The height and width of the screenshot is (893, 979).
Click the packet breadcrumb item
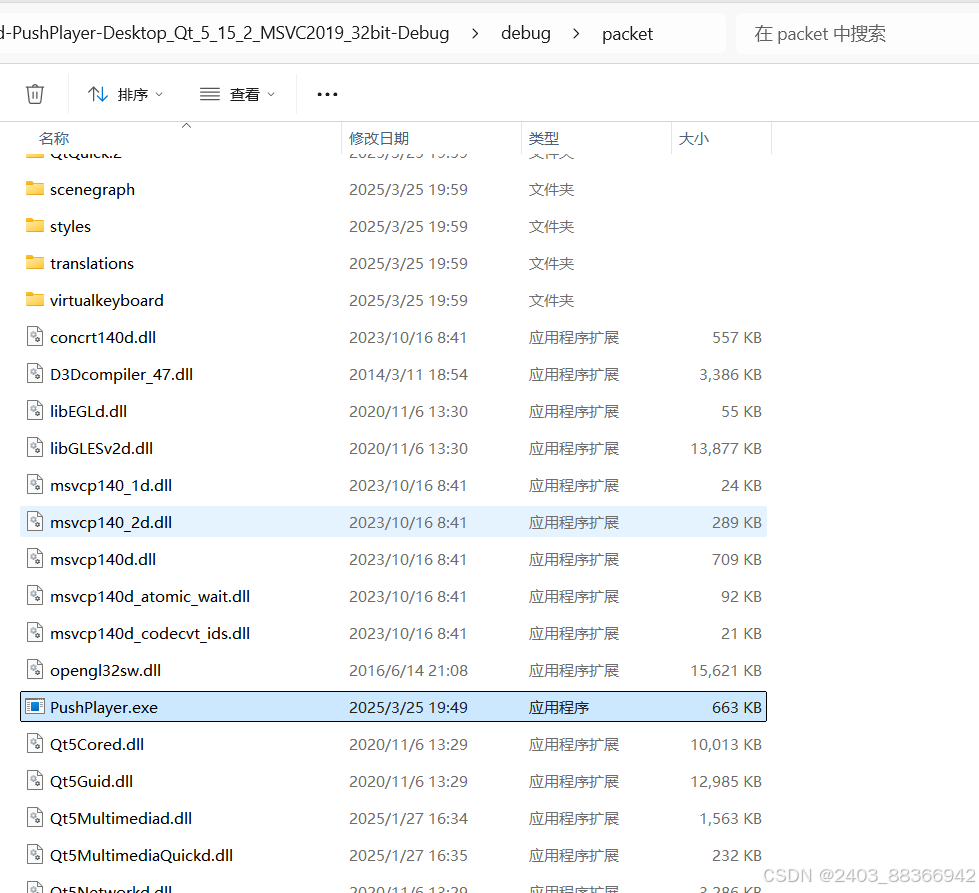627,33
